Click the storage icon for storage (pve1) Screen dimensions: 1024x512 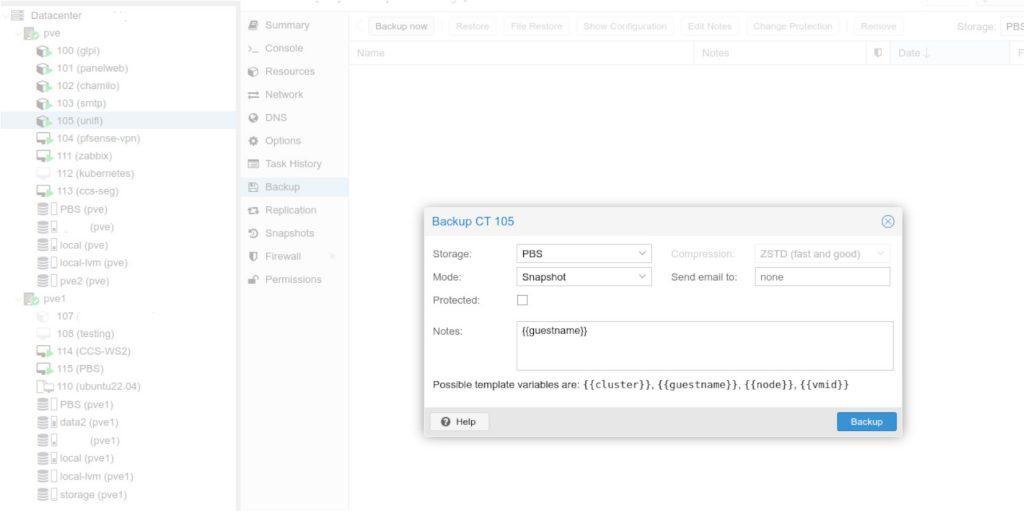coord(46,494)
